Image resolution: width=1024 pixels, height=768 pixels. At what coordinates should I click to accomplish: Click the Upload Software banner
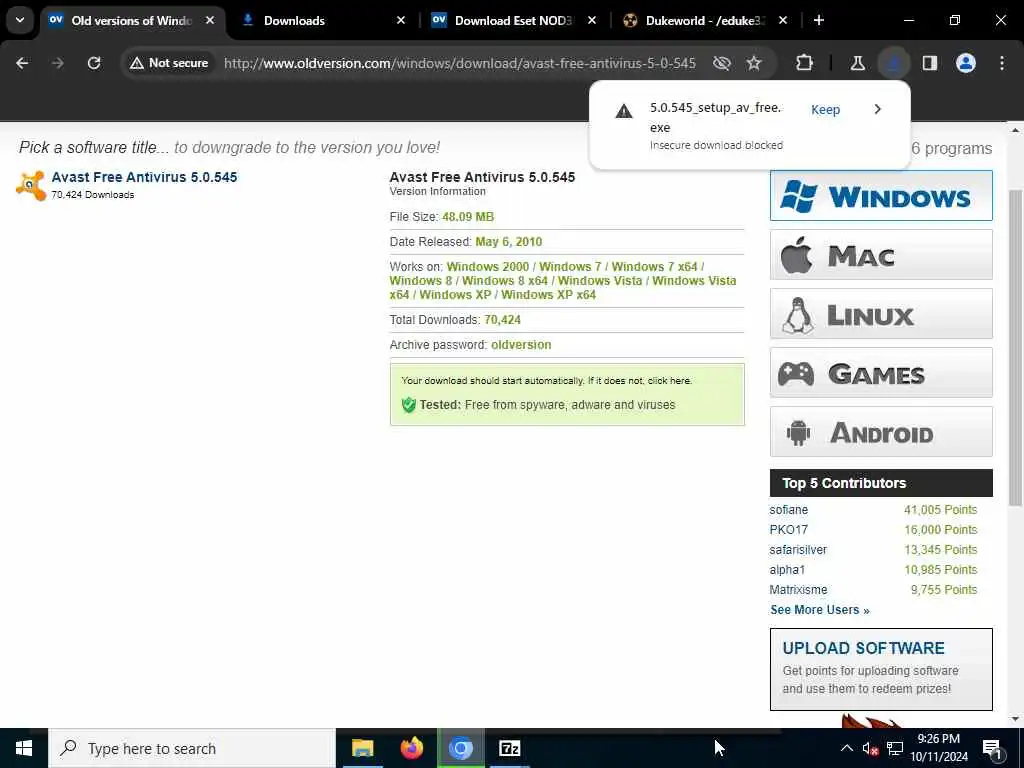tap(881, 669)
